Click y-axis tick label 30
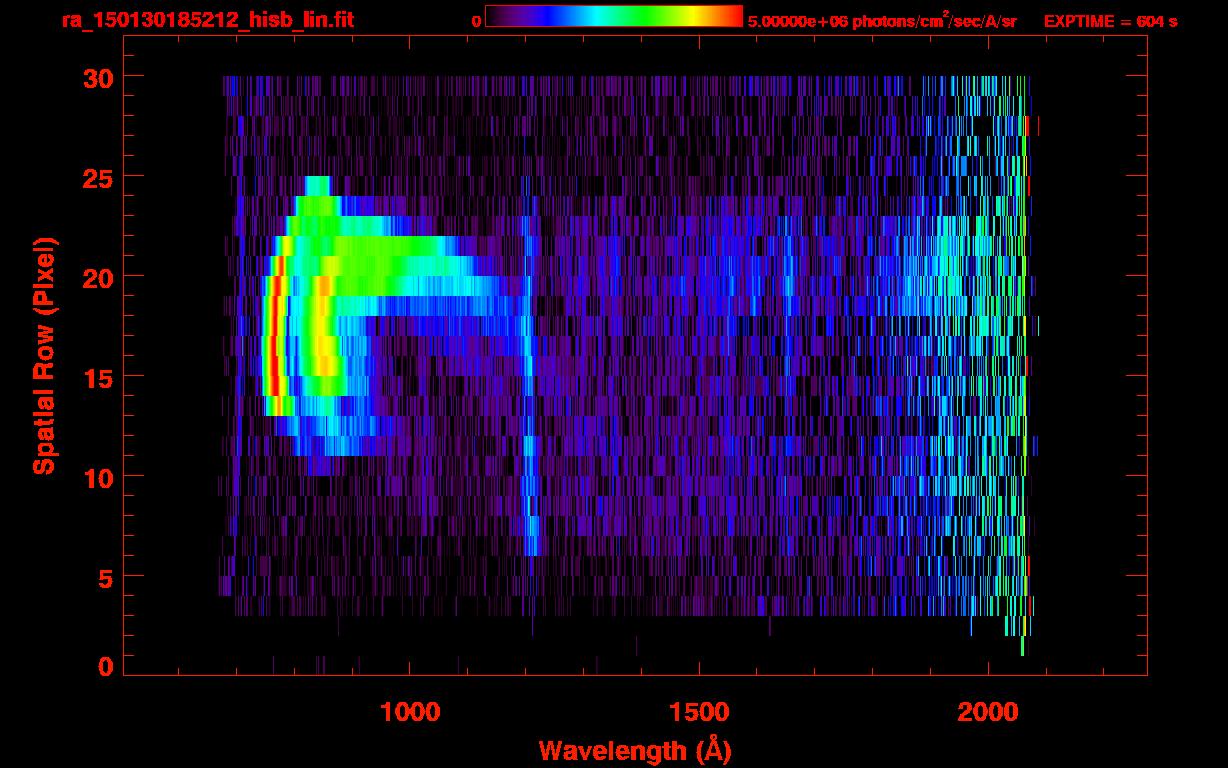Screen dimensions: 1228x768 coord(97,77)
